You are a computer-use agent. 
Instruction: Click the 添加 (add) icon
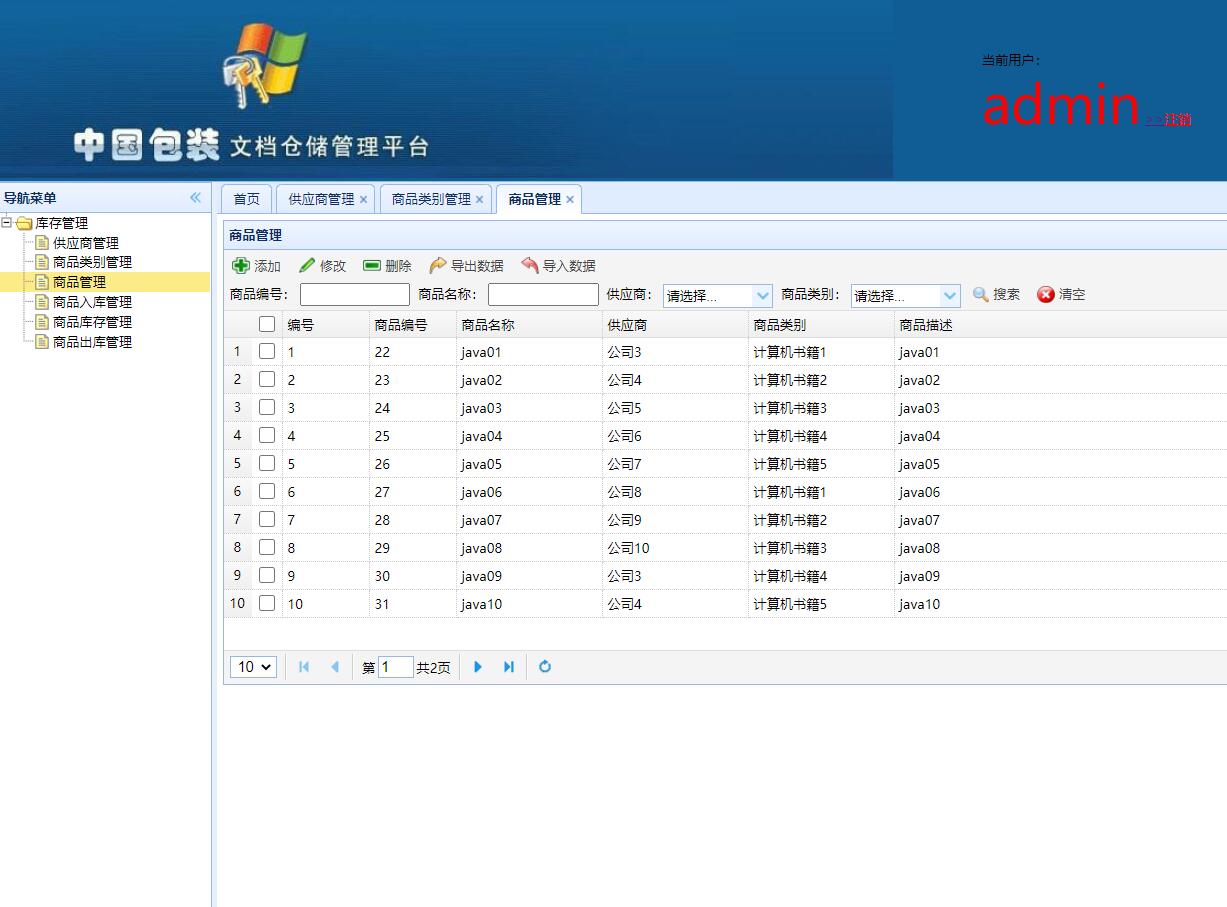(x=240, y=265)
